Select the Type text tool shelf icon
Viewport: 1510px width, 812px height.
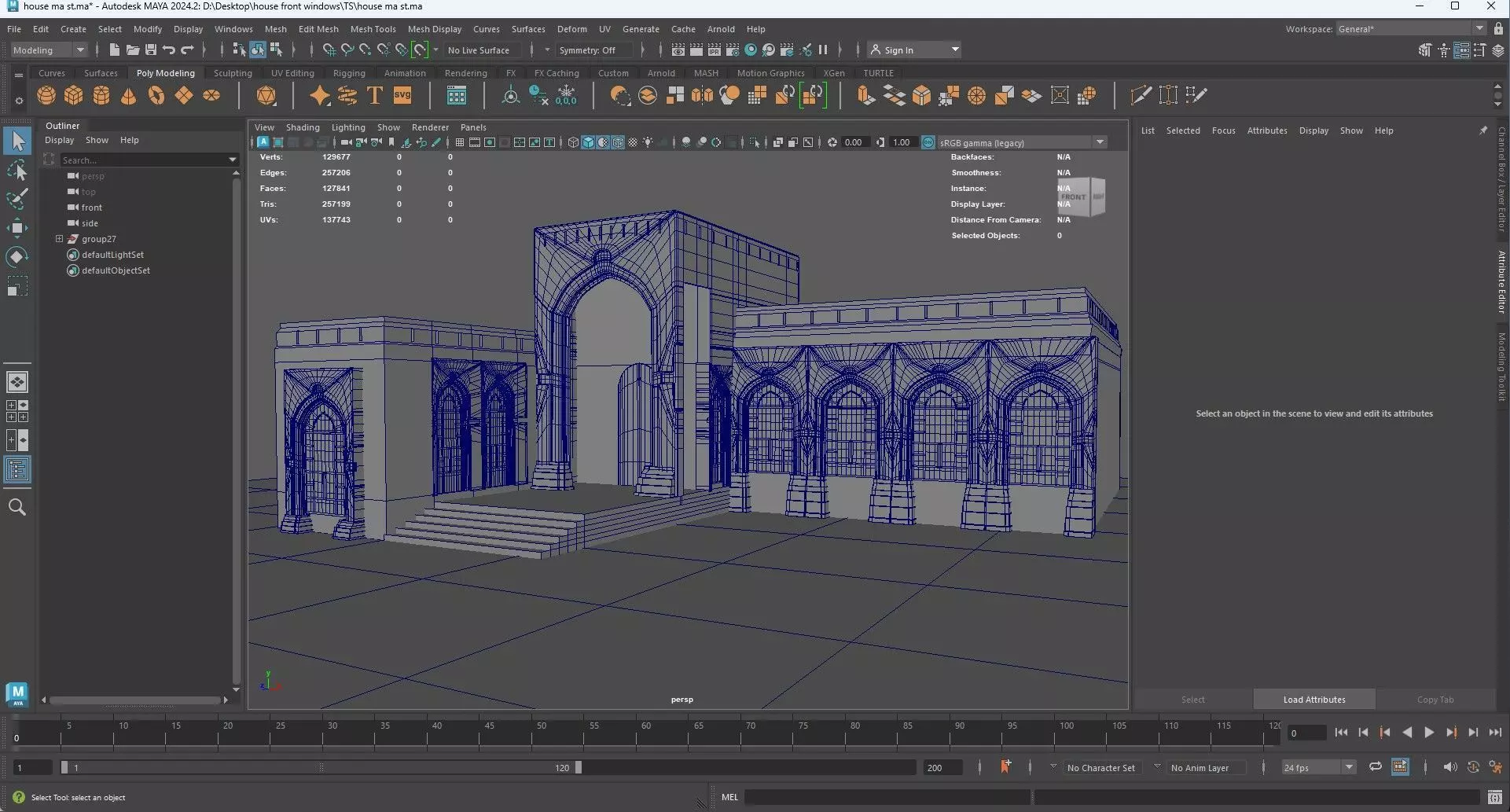[x=375, y=96]
